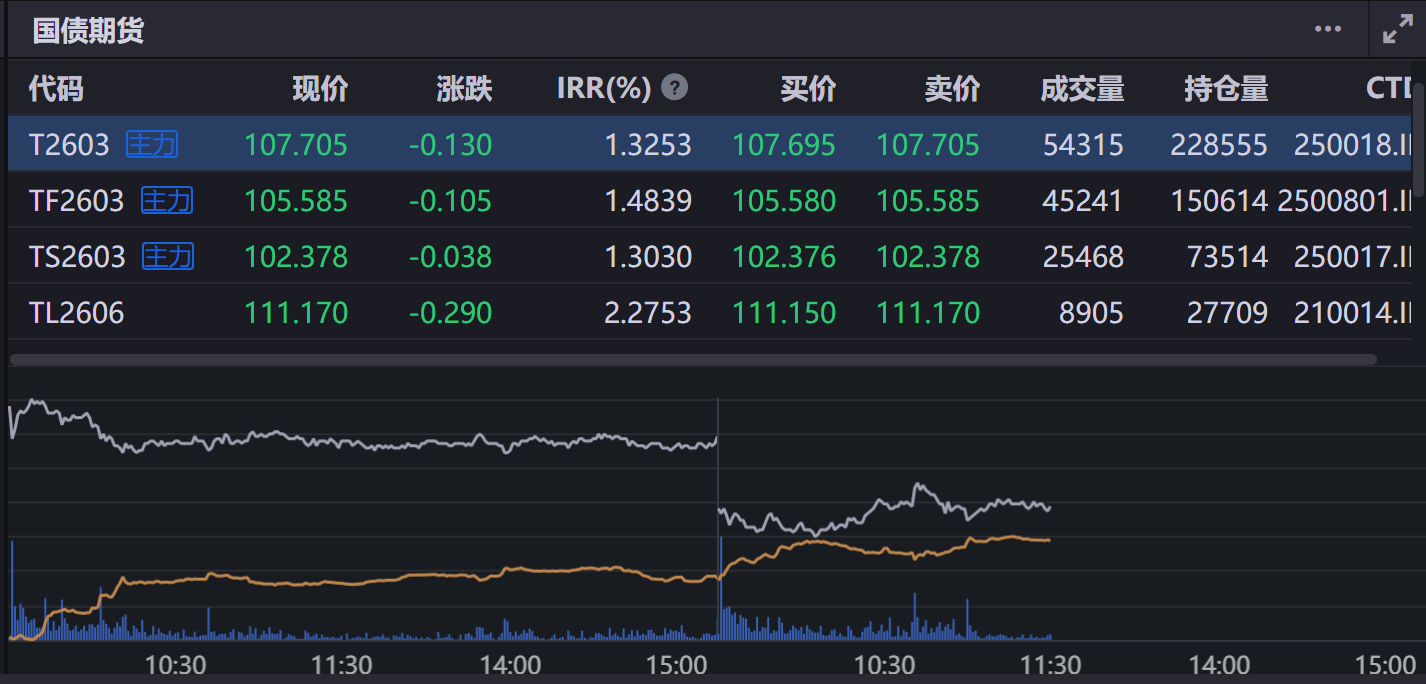1426x684 pixels.
Task: Click the 主力 badge beside TF2603
Action: point(167,201)
